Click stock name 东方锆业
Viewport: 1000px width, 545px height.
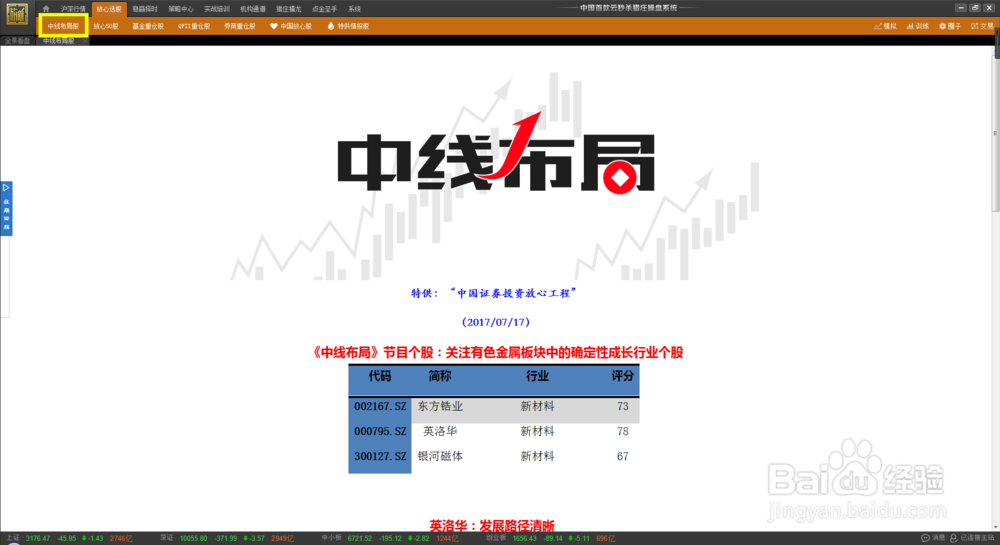pyautogui.click(x=440, y=407)
